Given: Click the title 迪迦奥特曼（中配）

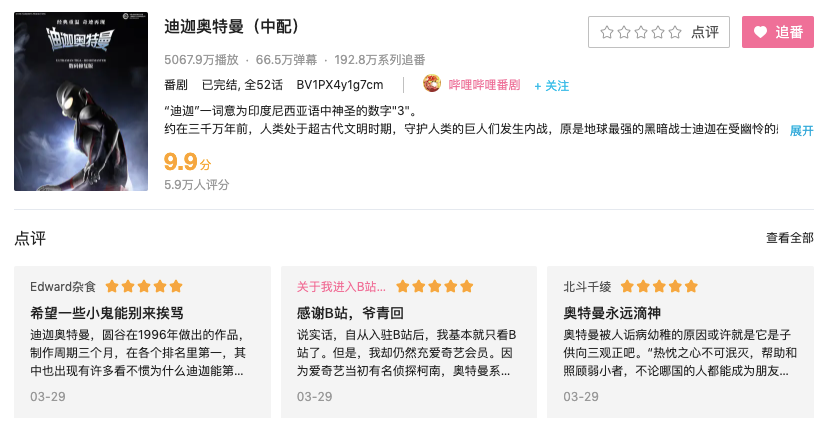Looking at the screenshot, I should 232,26.
